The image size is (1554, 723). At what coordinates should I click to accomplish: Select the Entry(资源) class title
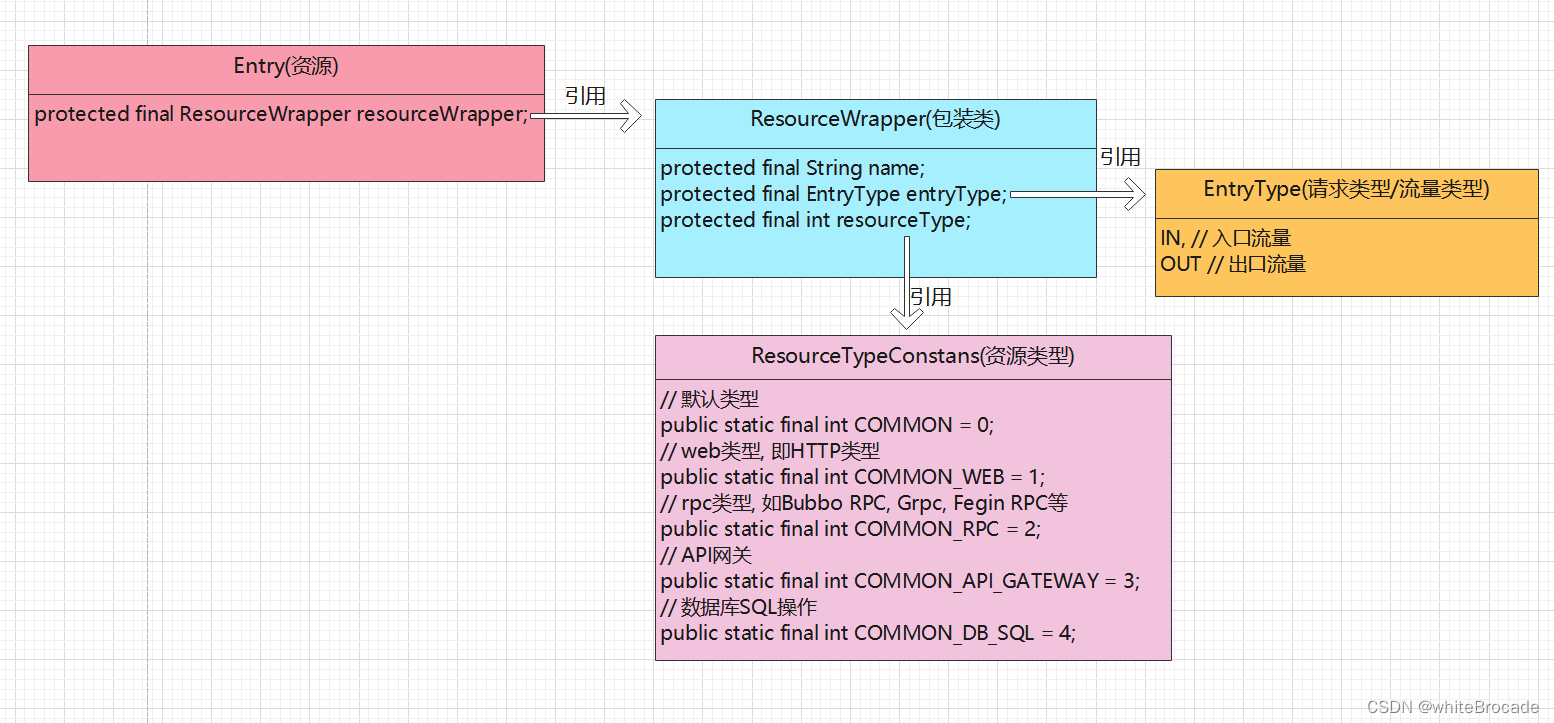click(286, 67)
